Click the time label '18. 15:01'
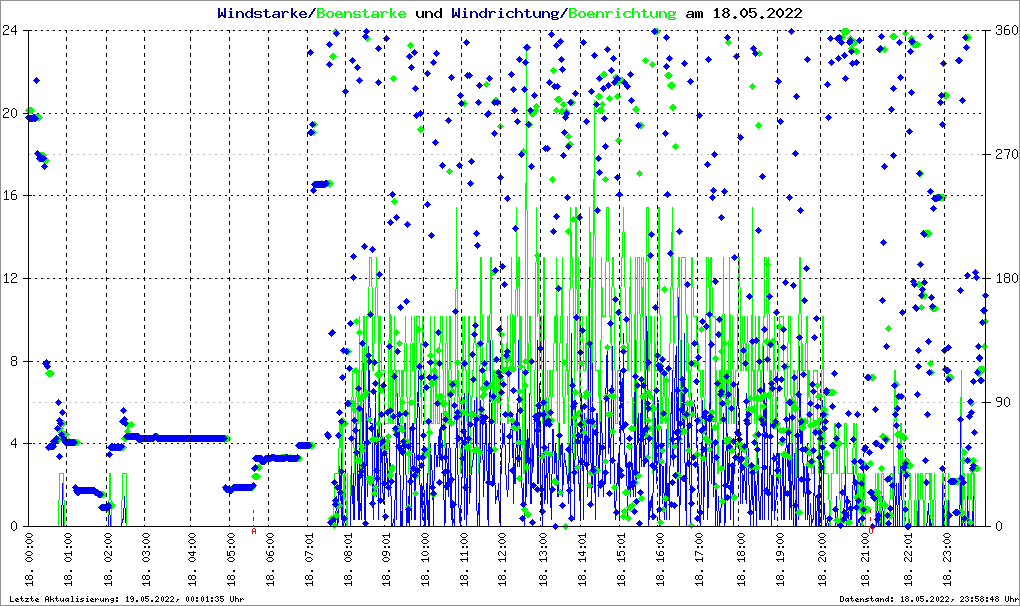Screen dimensions: 1020x606 coord(621,559)
